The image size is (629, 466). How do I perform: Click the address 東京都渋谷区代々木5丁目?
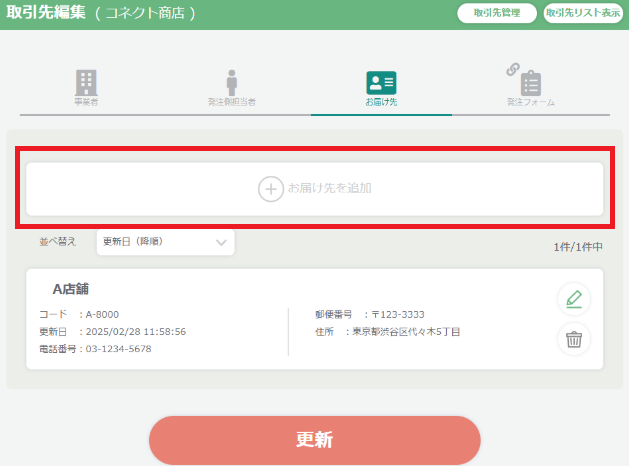(x=406, y=332)
